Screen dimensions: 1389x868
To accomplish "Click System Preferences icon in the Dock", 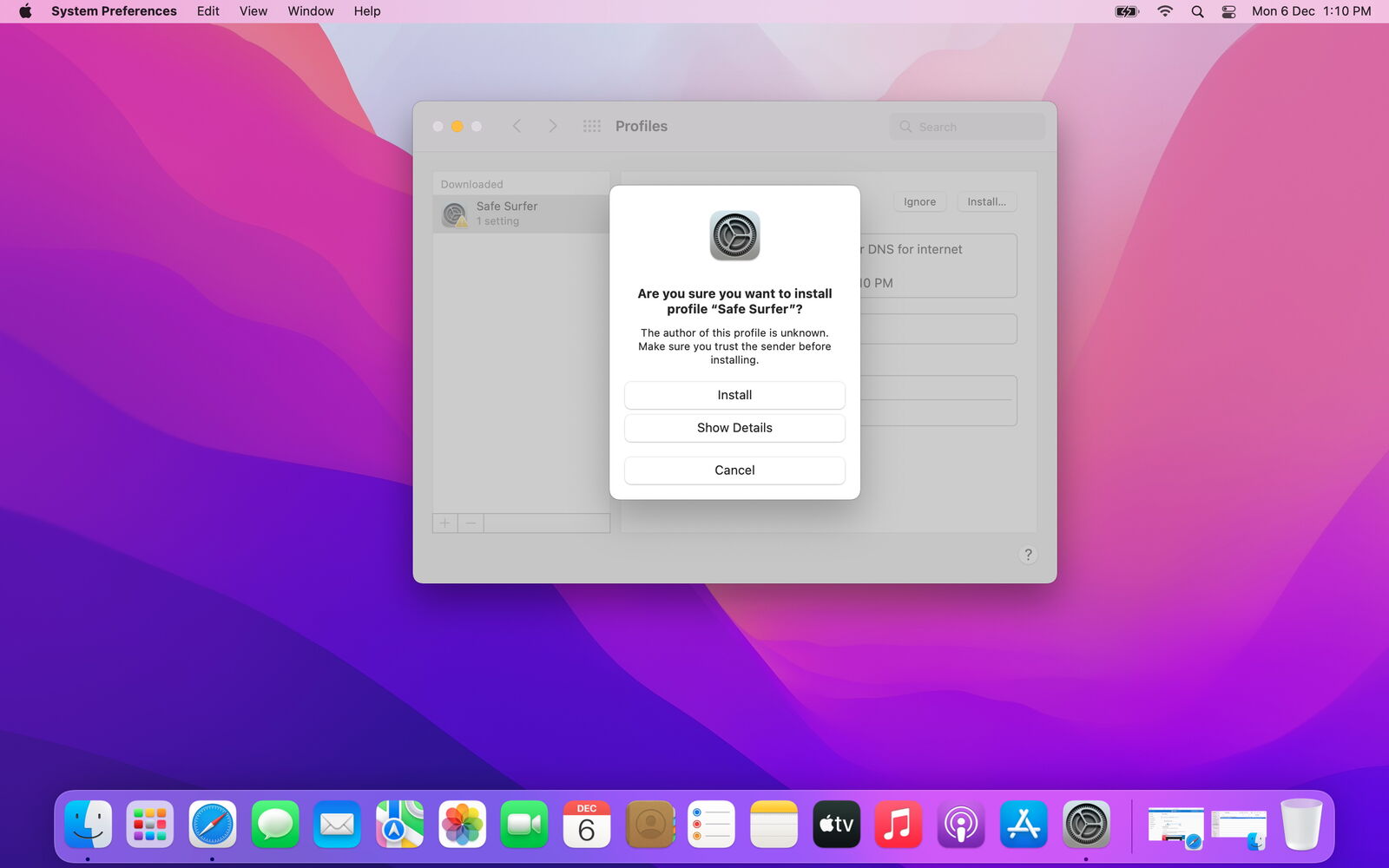I will click(x=1086, y=825).
